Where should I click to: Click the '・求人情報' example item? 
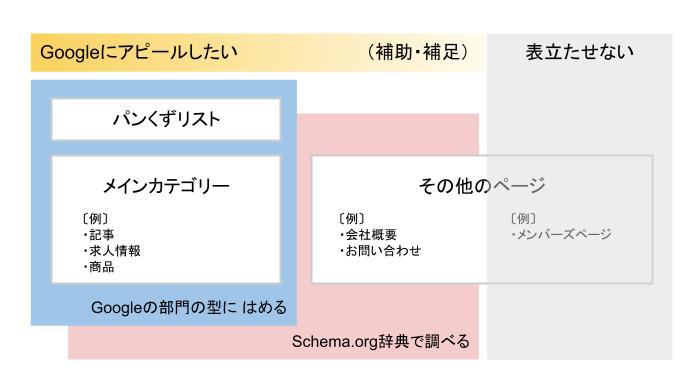(112, 251)
